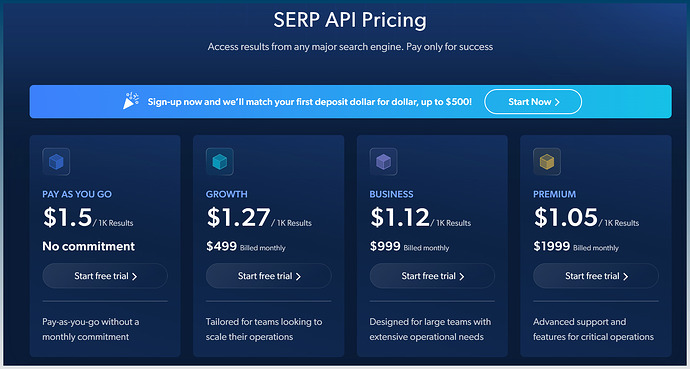Select the BUSINESS plan title

tap(391, 194)
